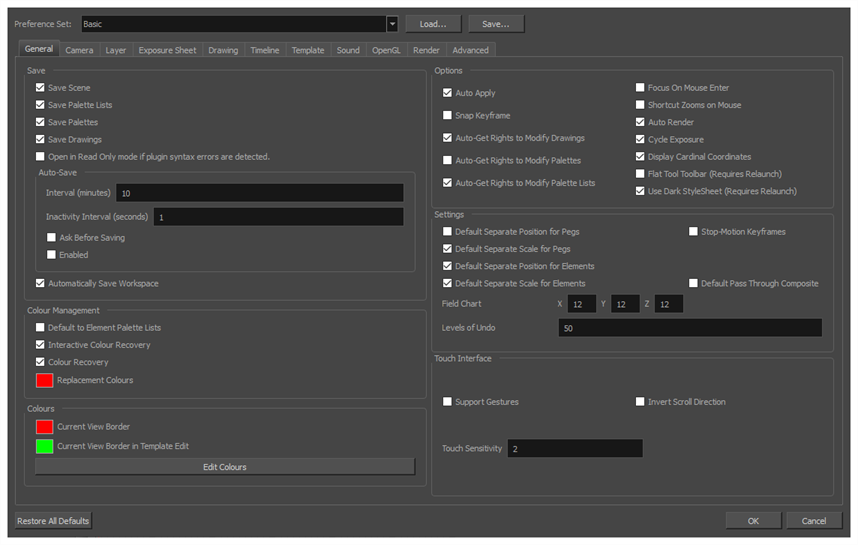Uncheck the Save Scene checkbox
Viewport: 858px width, 545px height.
click(x=40, y=88)
